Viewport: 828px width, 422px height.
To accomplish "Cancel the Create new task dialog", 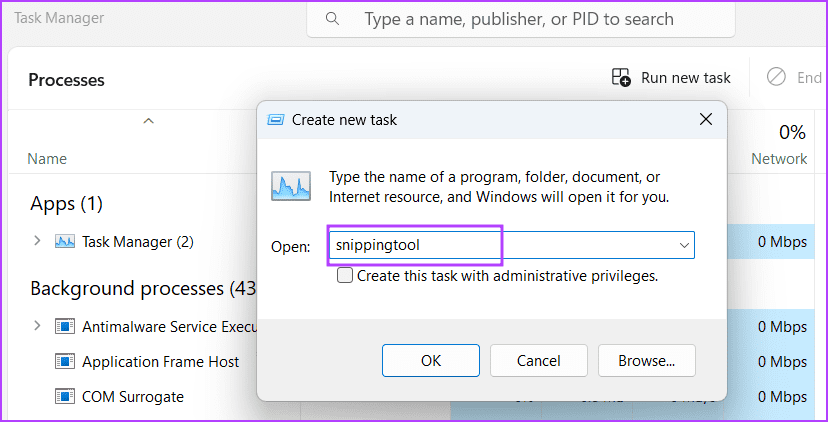I will click(539, 361).
